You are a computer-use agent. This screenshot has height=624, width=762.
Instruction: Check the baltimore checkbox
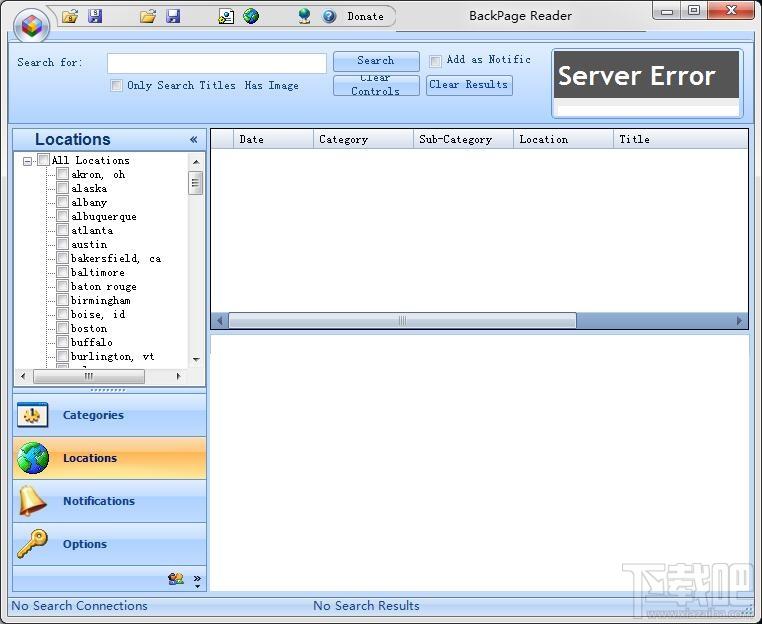[x=63, y=272]
